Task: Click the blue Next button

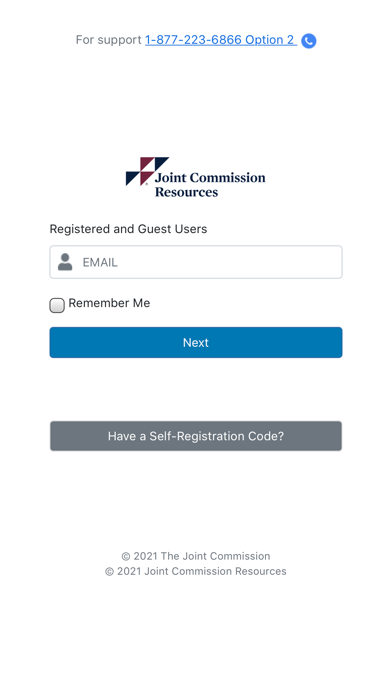Action: 196,342
